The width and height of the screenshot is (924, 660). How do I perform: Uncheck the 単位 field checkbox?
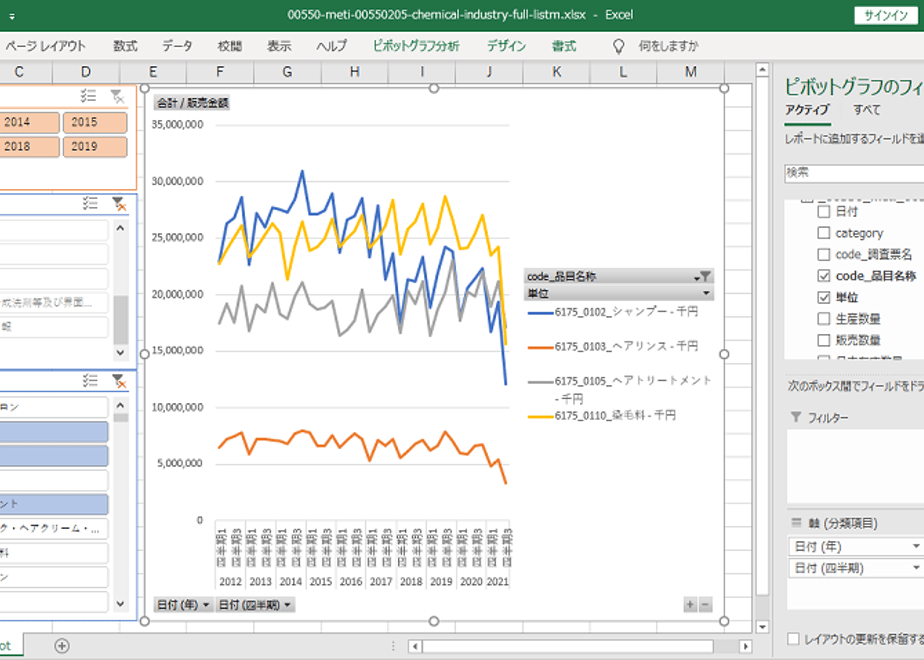pos(824,297)
